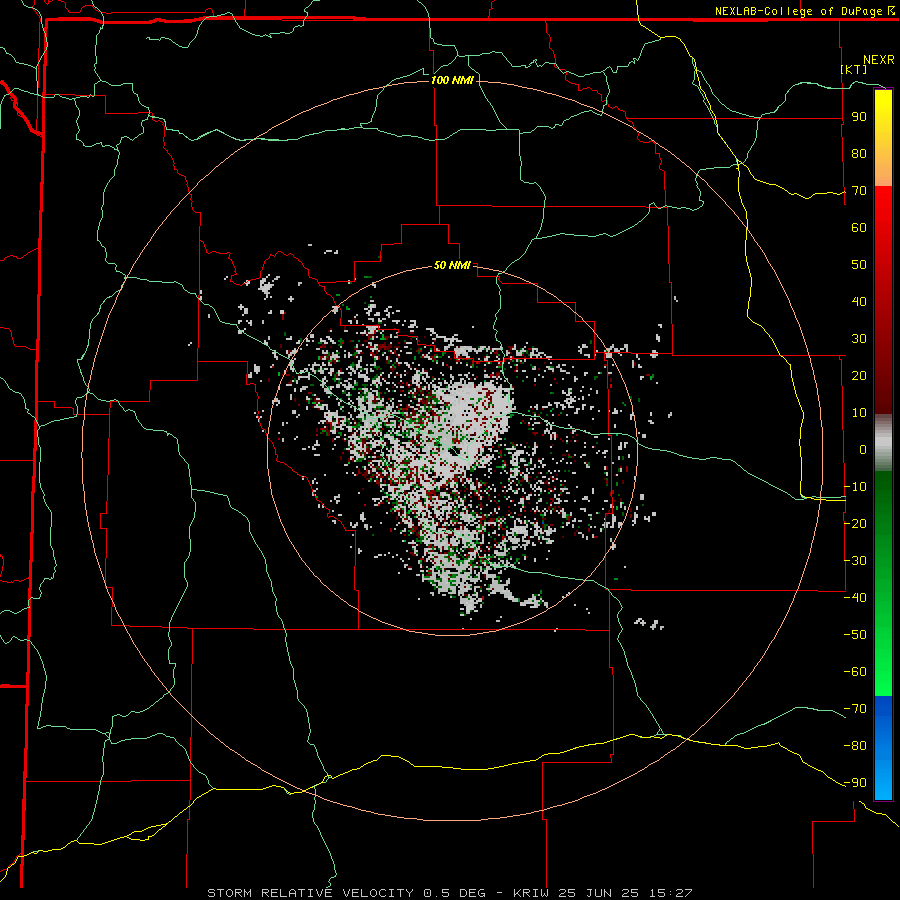
Task: Click the 60 value on velocity scale
Action: pyautogui.click(x=859, y=228)
